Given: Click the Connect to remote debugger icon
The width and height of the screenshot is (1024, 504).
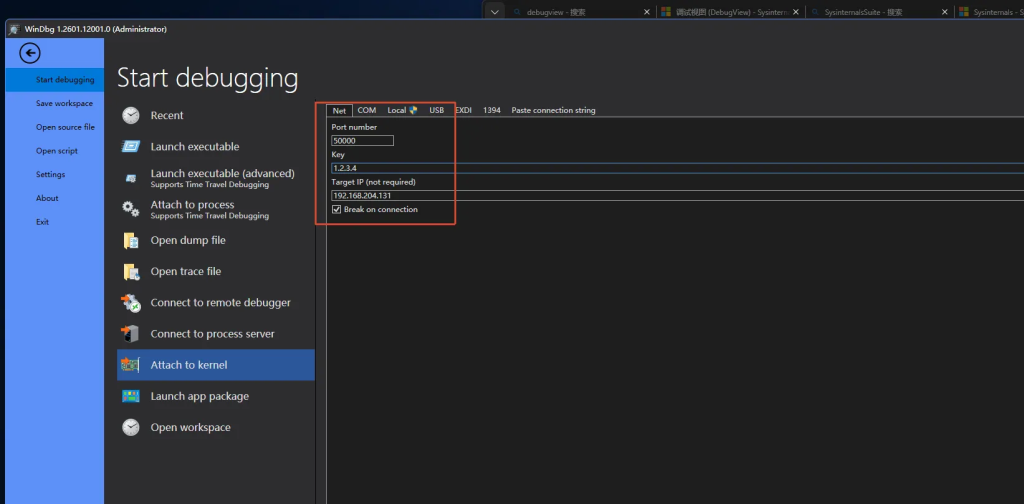Looking at the screenshot, I should coord(131,303).
